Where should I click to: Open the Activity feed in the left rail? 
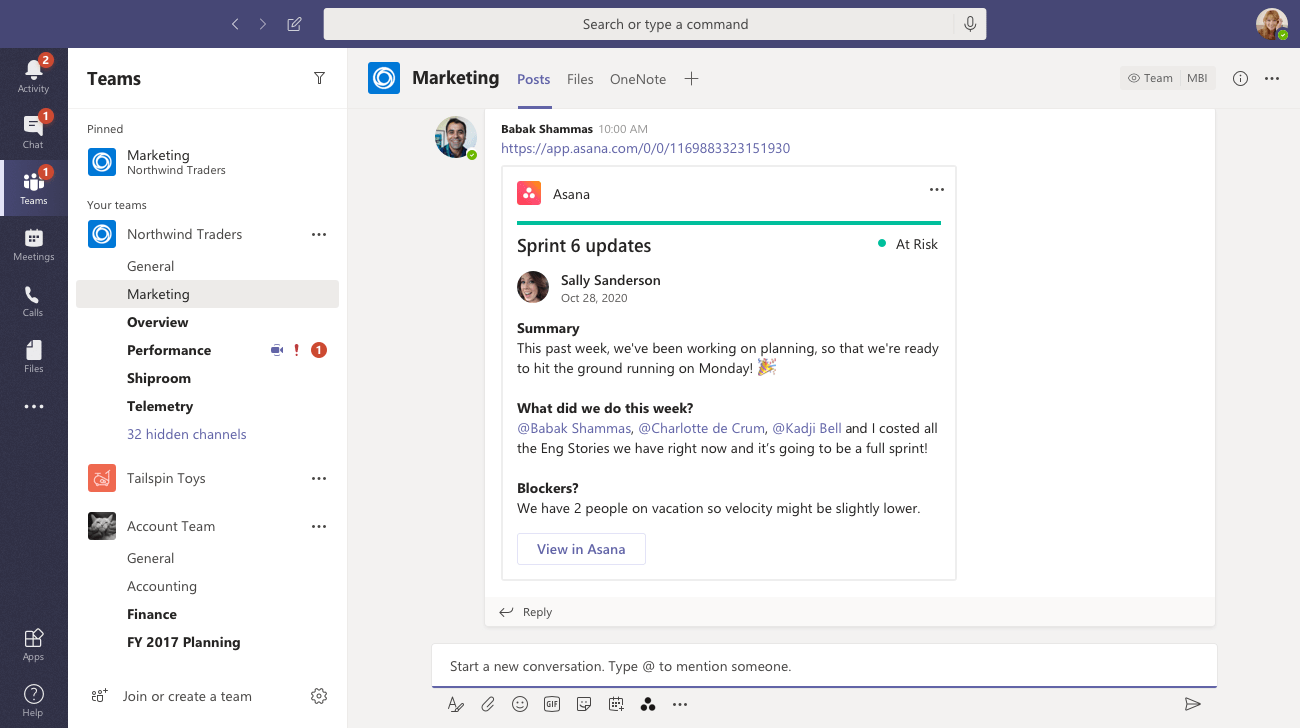34,76
